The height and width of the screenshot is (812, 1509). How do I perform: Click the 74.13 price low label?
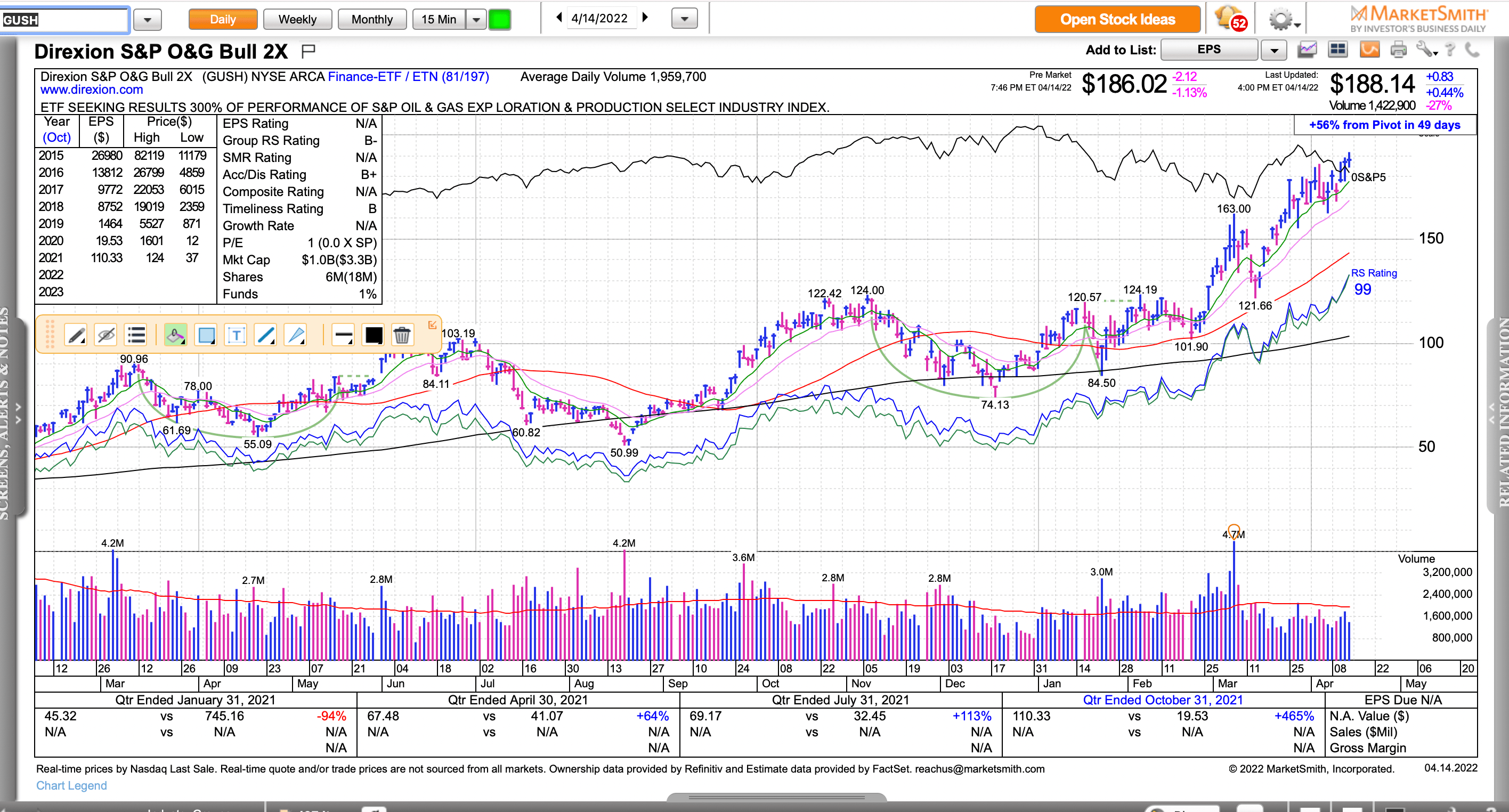coord(995,404)
